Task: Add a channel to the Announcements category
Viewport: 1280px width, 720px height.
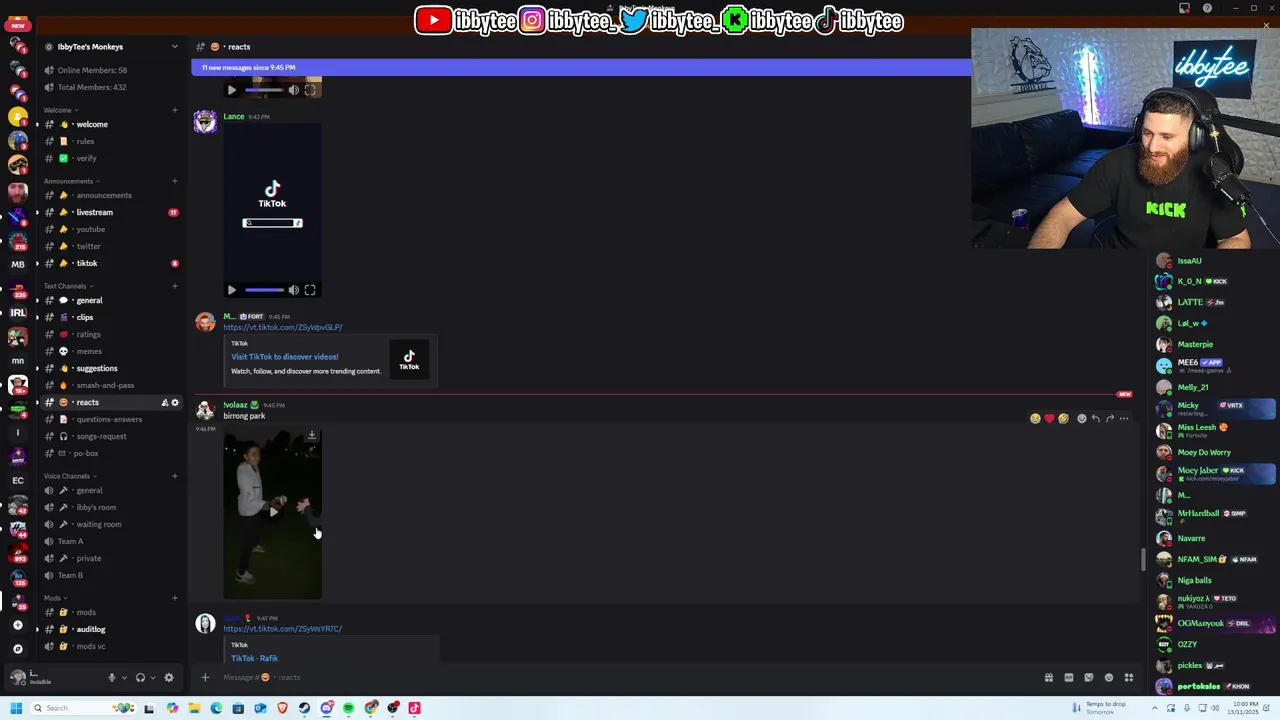Action: tap(174, 181)
